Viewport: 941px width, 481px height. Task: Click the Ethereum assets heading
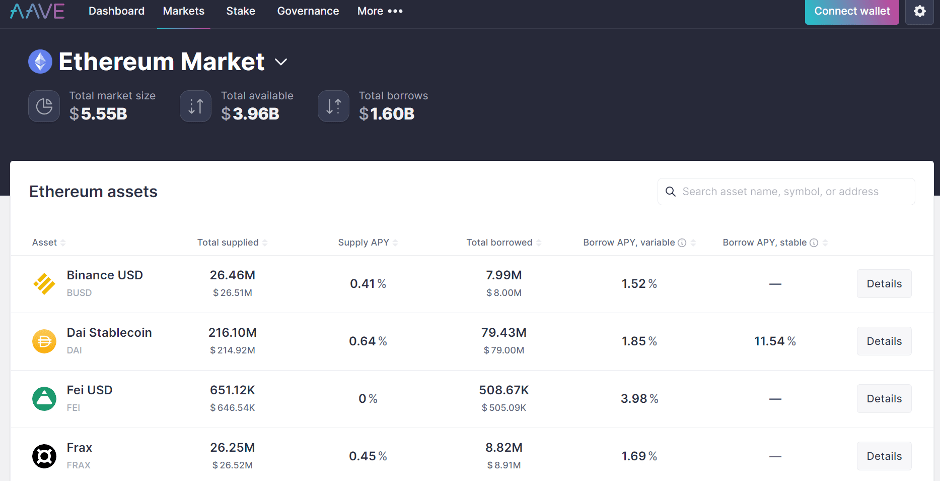pyautogui.click(x=93, y=192)
